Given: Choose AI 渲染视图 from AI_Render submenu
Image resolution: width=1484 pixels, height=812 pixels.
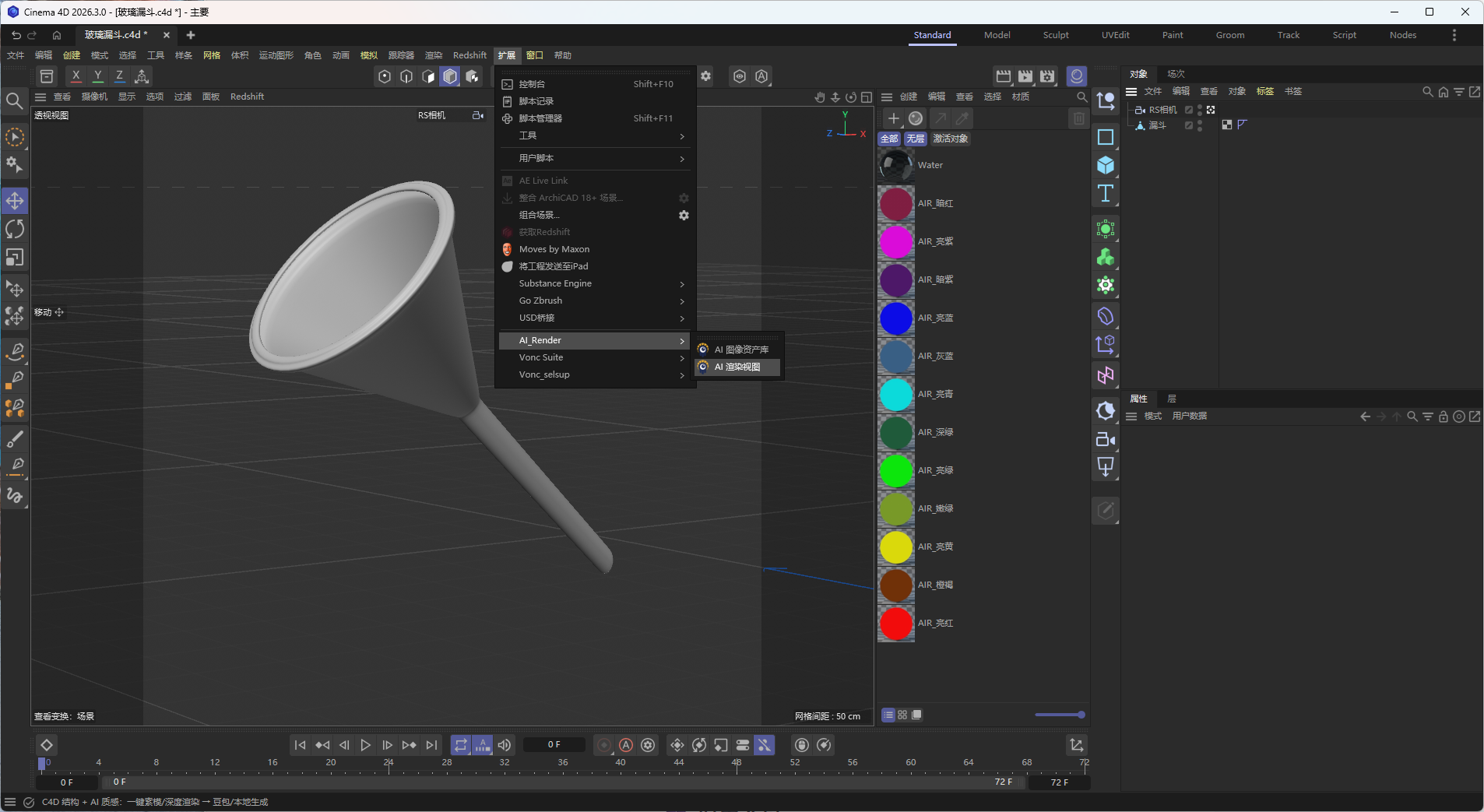Looking at the screenshot, I should [x=738, y=367].
